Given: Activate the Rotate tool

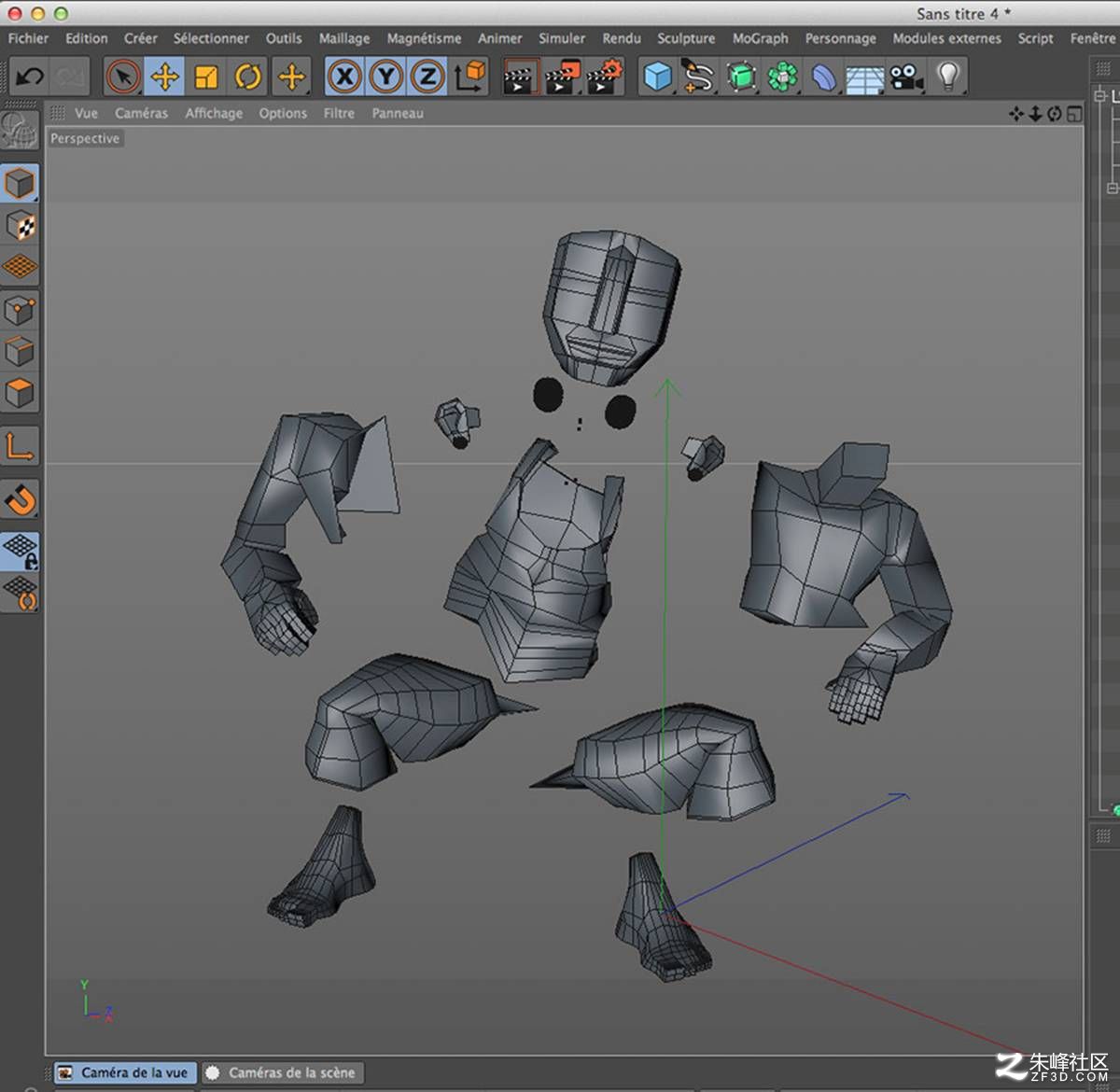Looking at the screenshot, I should (248, 77).
